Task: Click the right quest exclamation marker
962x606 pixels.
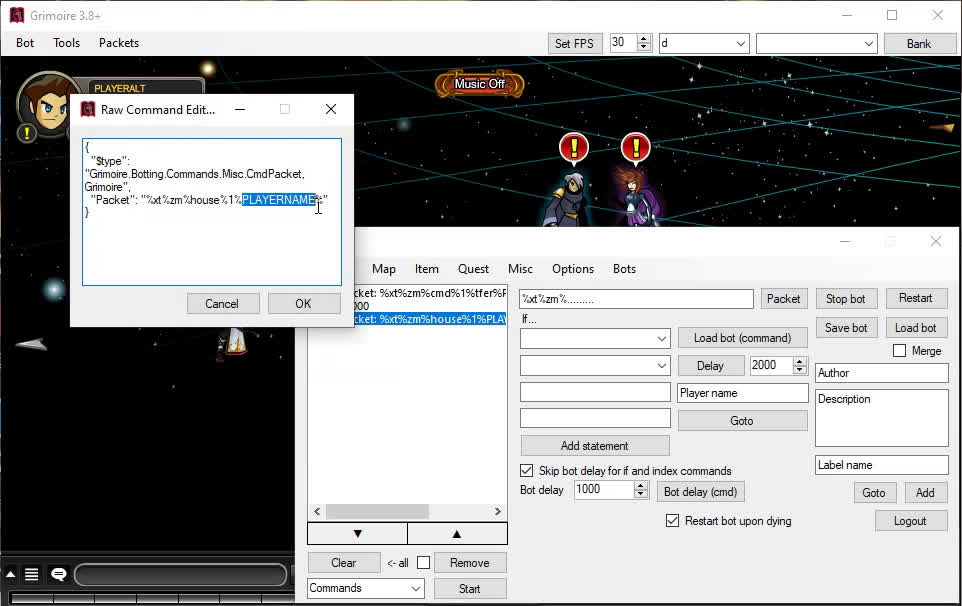Action: tap(636, 148)
